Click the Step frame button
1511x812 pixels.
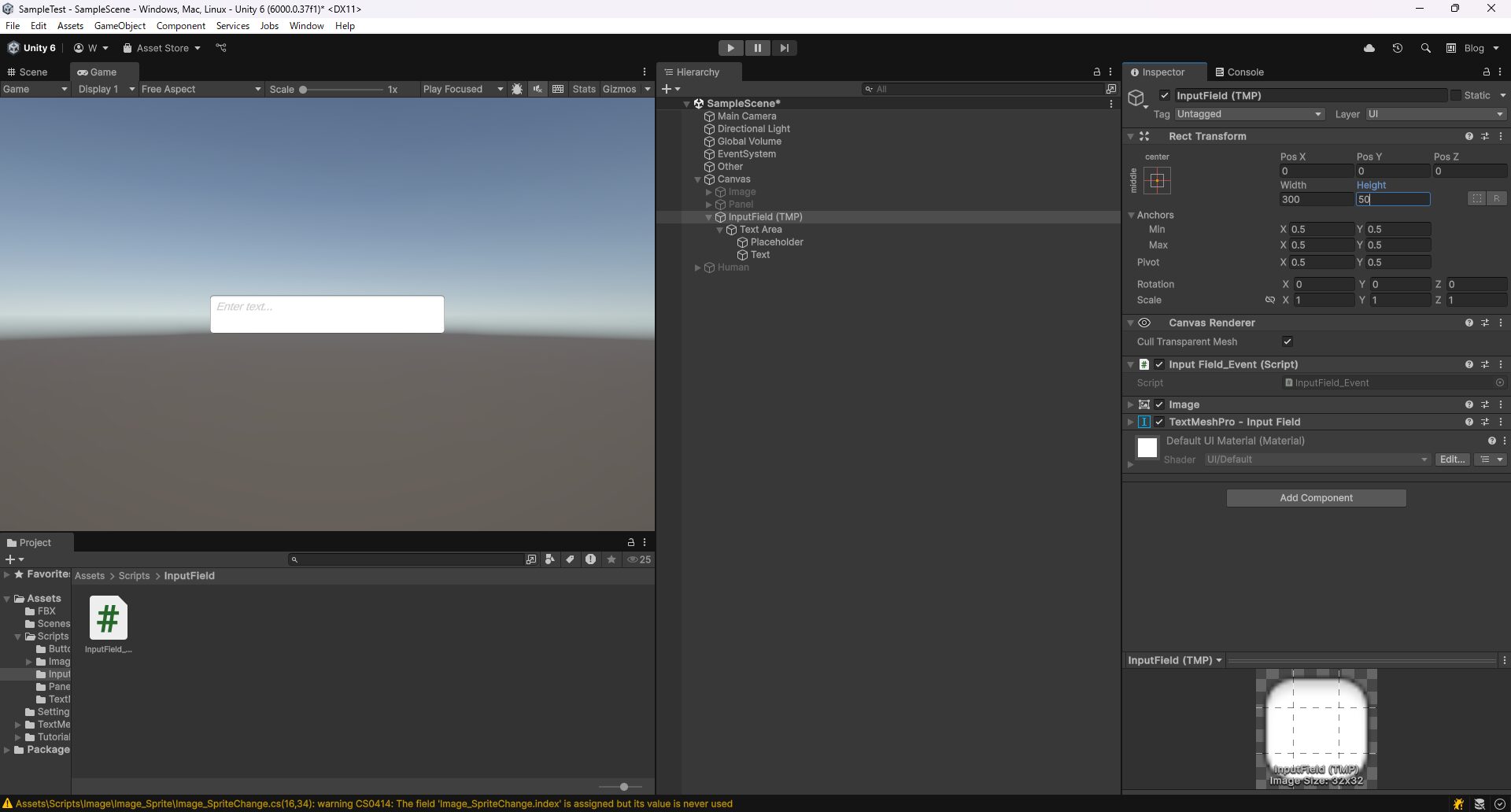click(784, 48)
